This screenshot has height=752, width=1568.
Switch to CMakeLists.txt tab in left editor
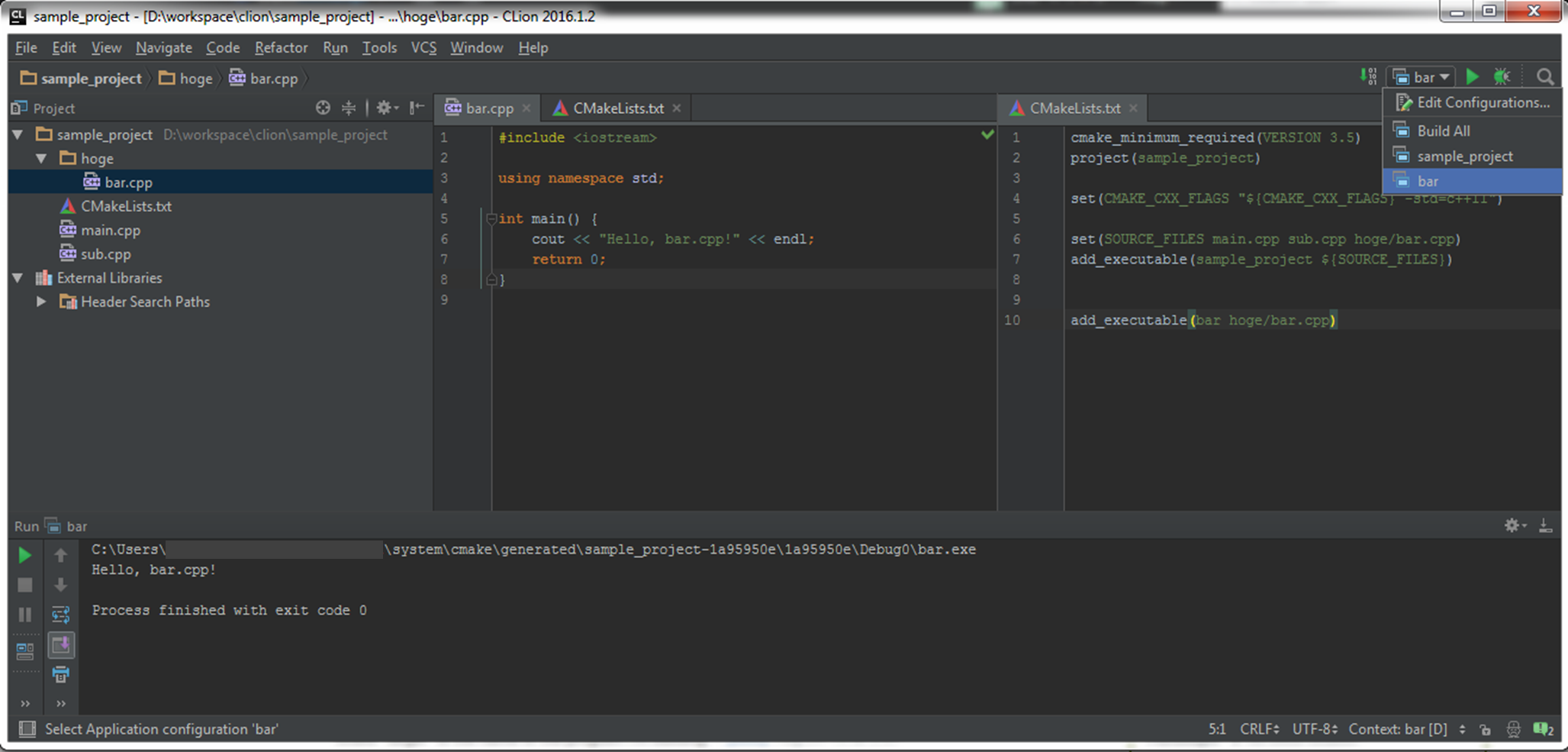point(617,108)
